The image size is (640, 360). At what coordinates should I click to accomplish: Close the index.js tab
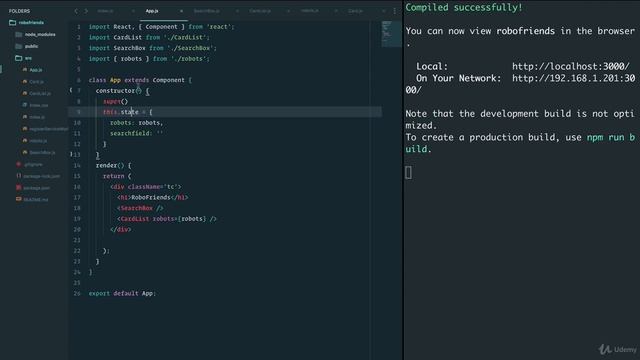coord(132,11)
